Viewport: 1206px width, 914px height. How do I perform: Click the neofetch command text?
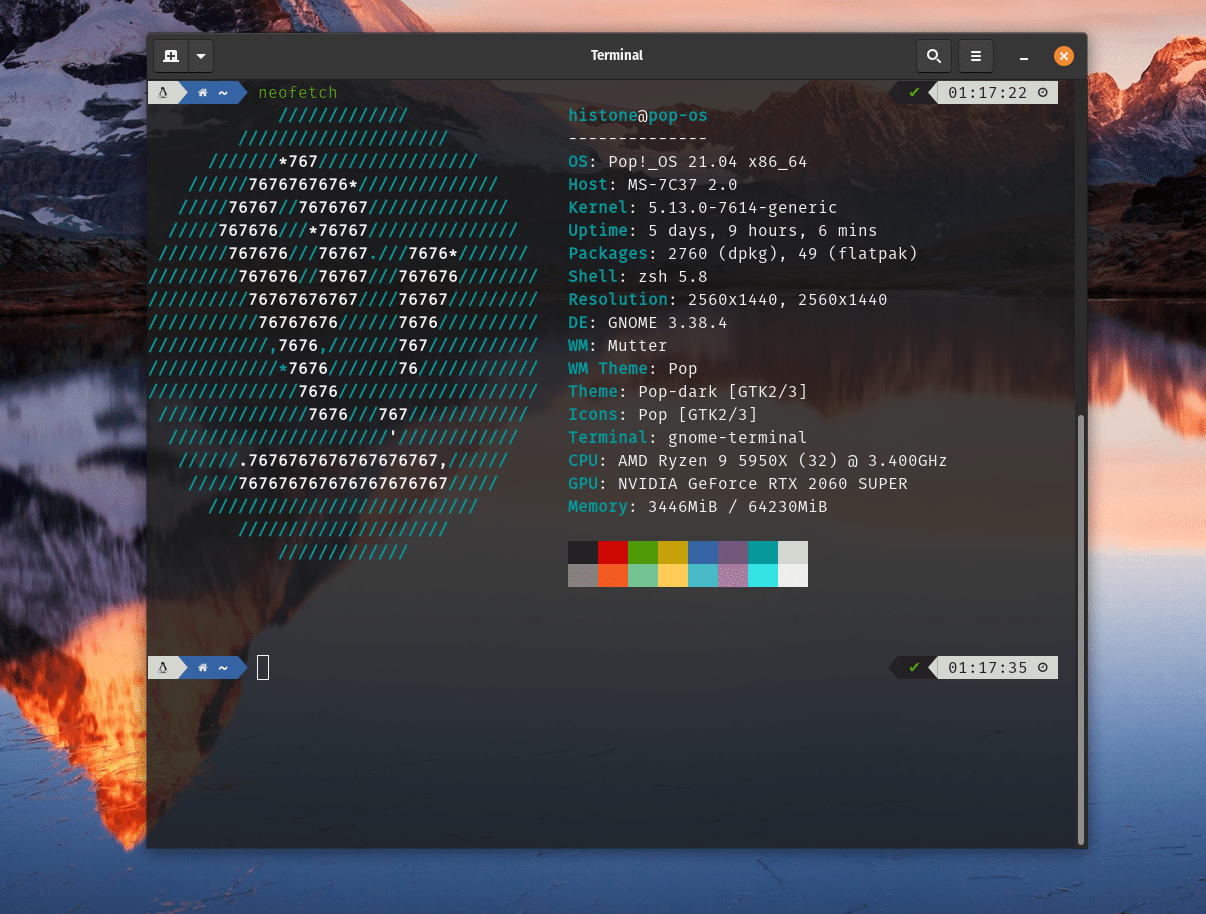click(x=298, y=93)
